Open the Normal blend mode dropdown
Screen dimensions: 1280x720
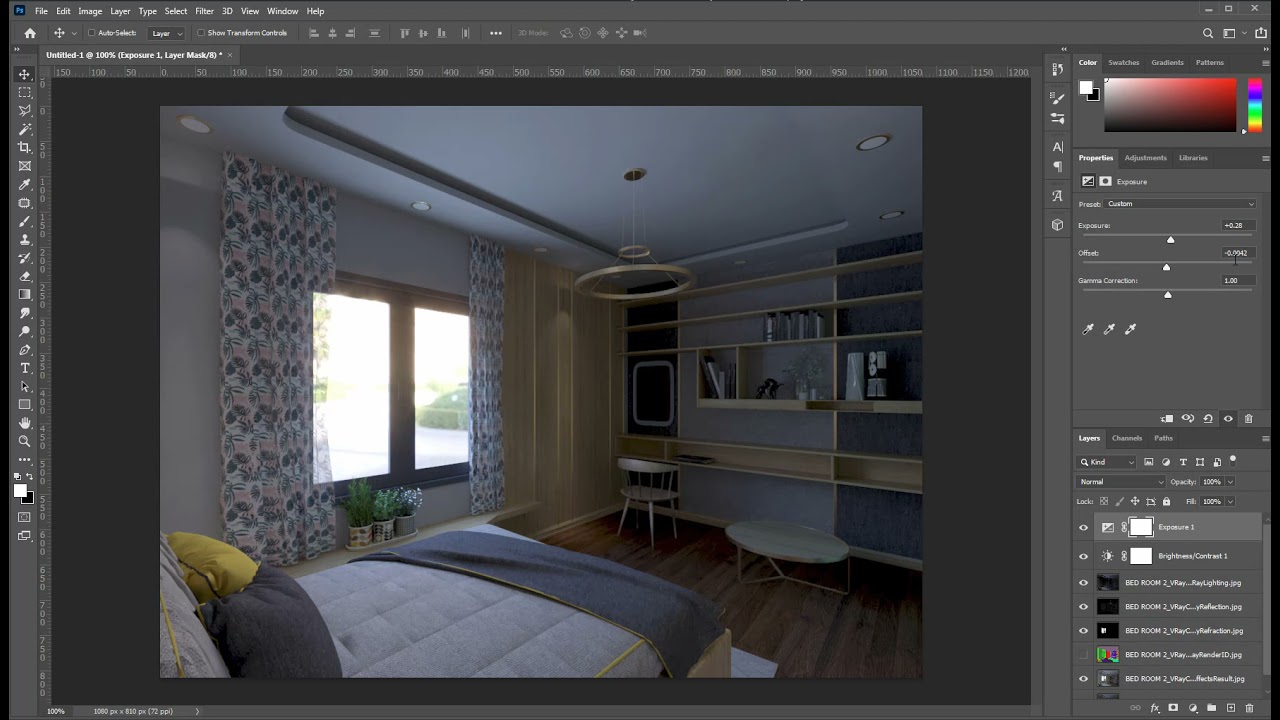pyautogui.click(x=1122, y=482)
